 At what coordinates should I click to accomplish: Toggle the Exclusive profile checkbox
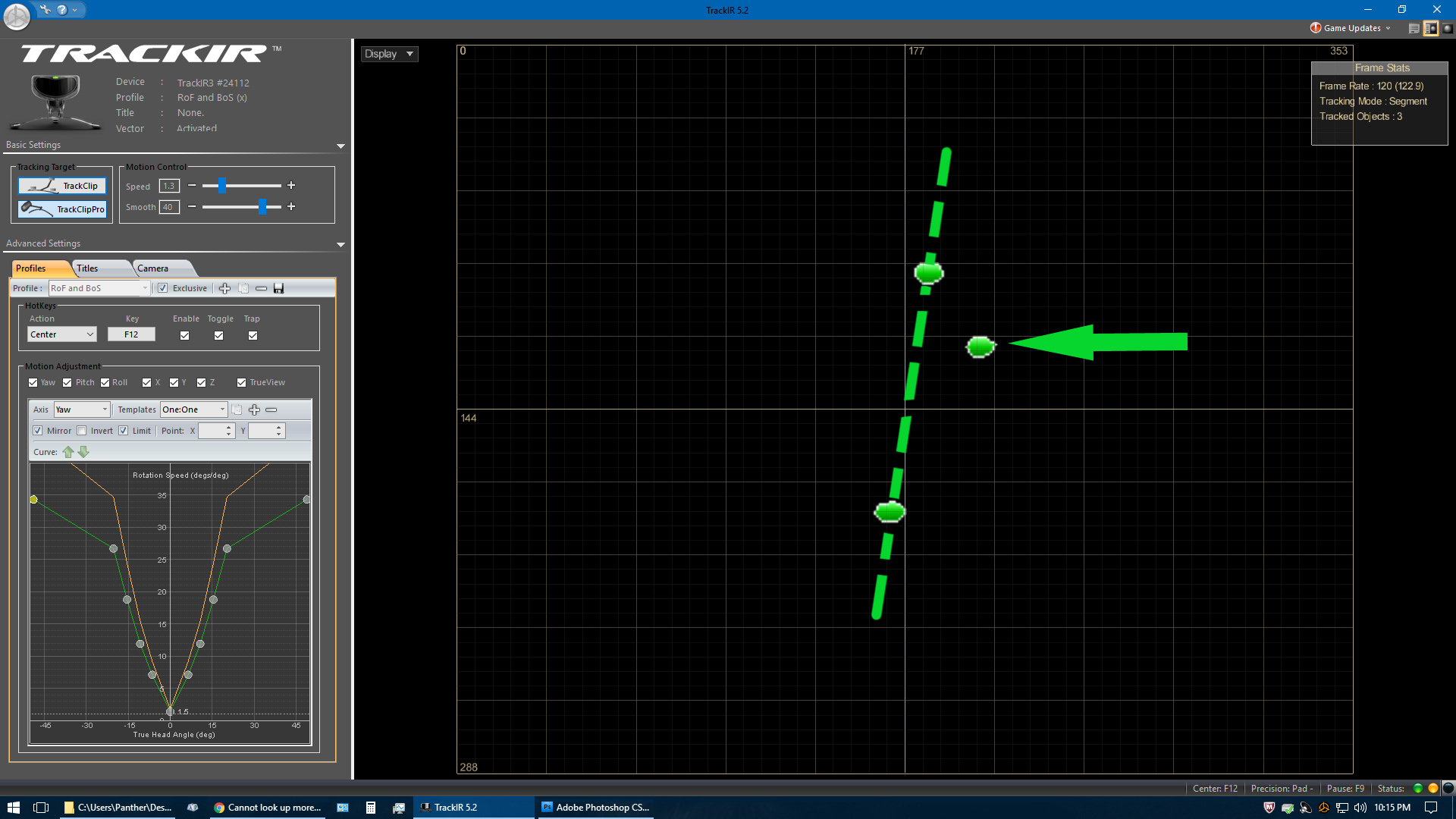point(163,288)
